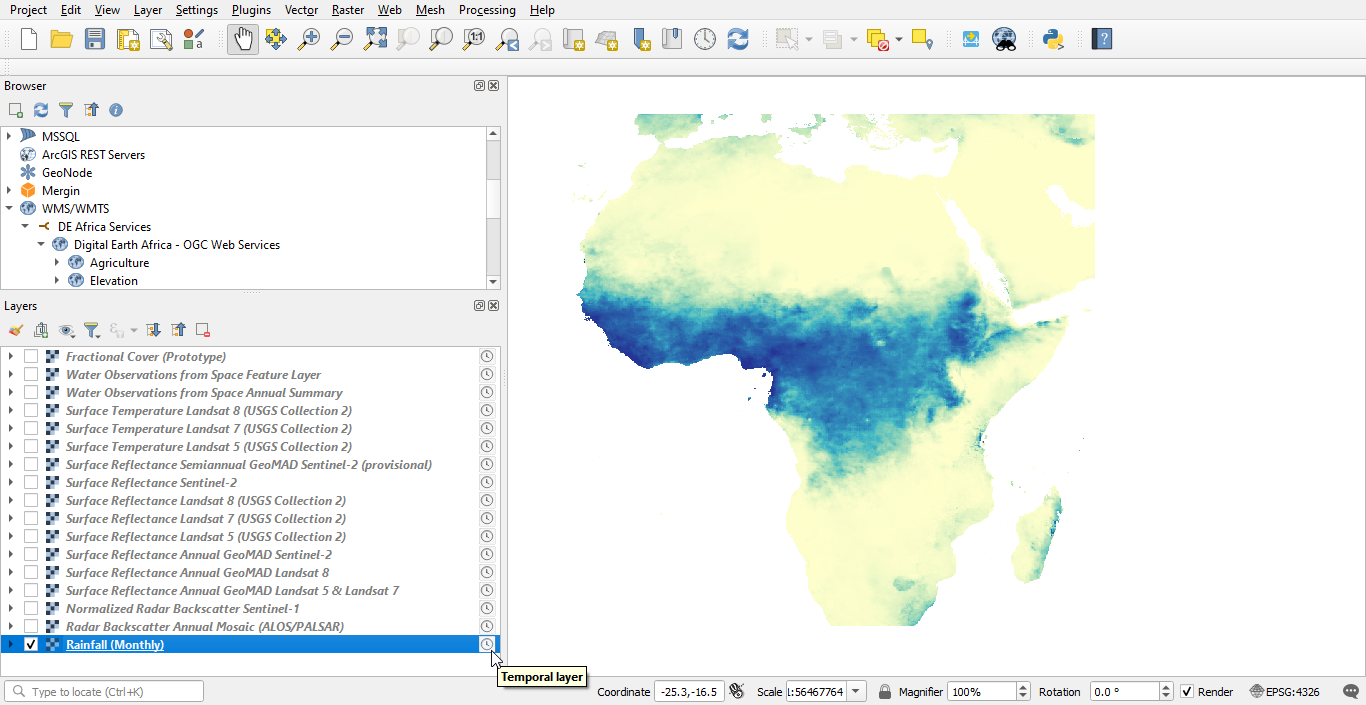Expand the Agriculture service node
Image resolution: width=1366 pixels, height=705 pixels.
(x=57, y=262)
